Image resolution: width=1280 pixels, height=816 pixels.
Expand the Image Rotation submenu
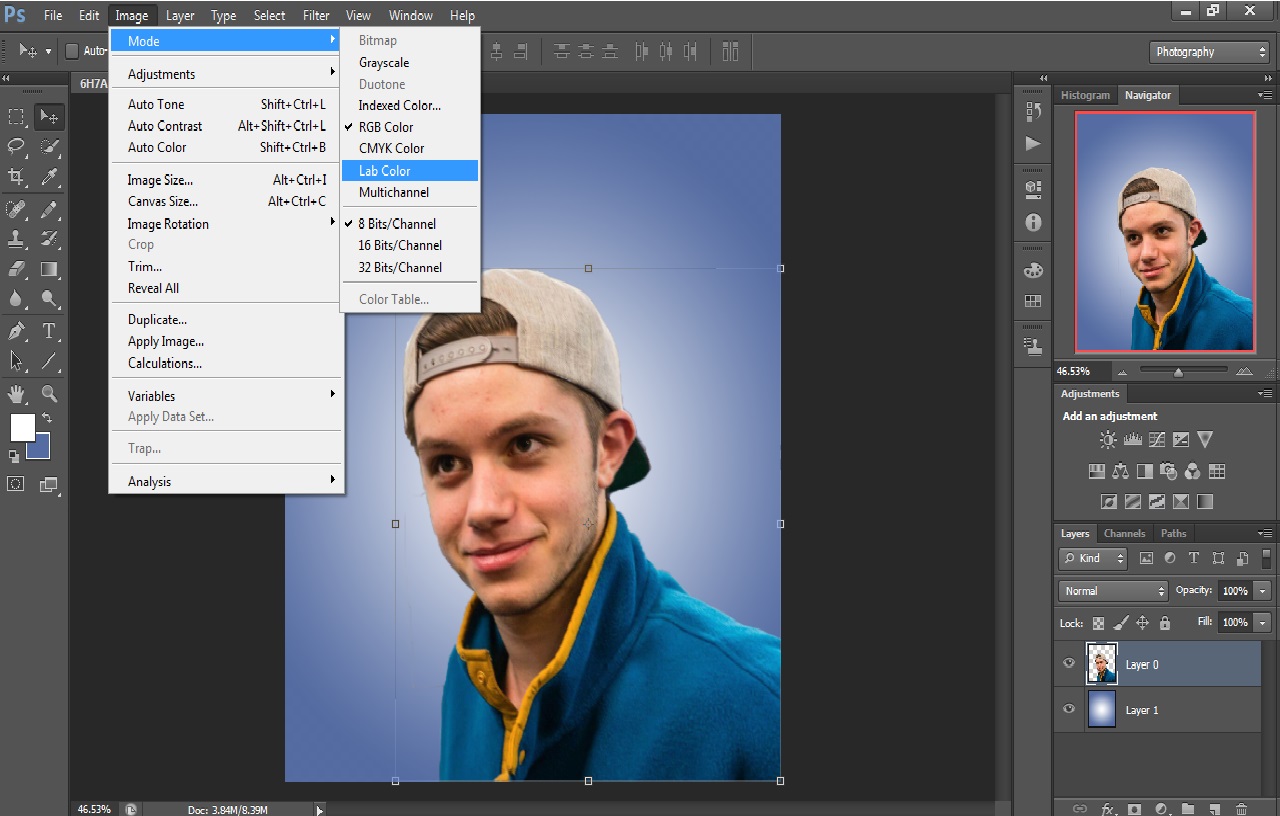coord(227,224)
